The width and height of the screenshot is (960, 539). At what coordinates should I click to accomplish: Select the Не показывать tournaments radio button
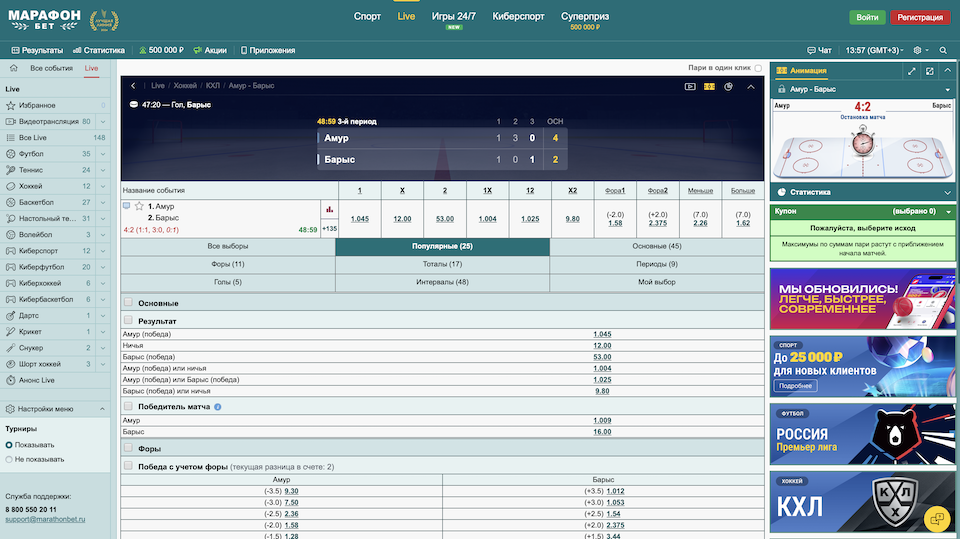tap(9, 459)
